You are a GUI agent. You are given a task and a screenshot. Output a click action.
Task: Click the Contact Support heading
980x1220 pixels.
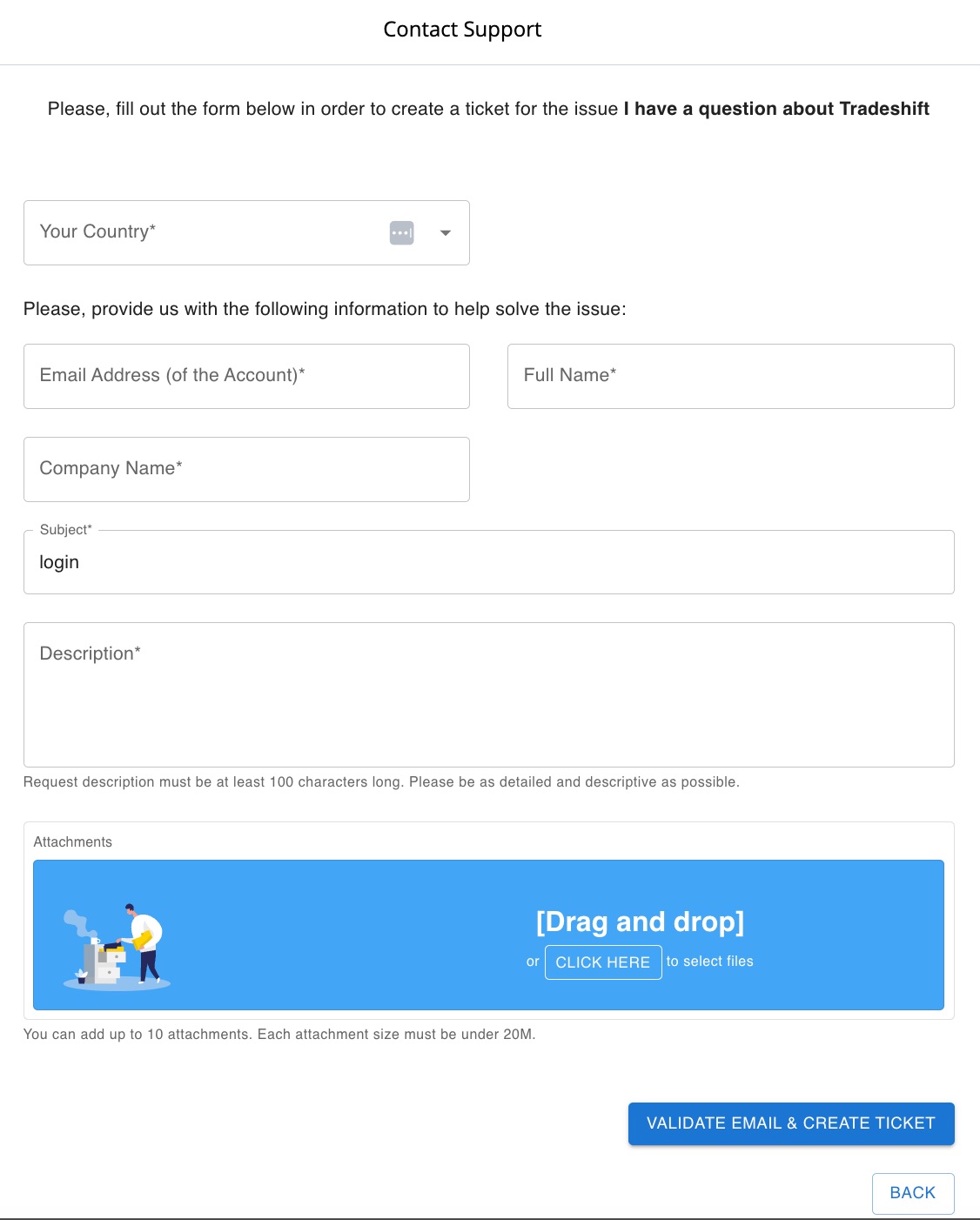[462, 30]
